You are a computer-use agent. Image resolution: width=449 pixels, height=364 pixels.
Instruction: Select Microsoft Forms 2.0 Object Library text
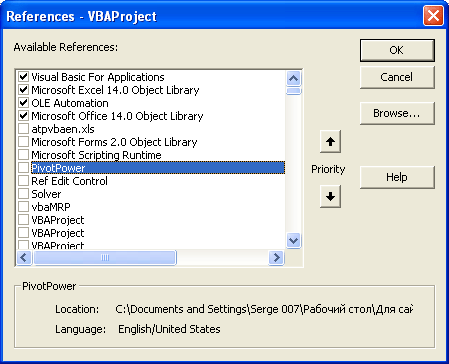pyautogui.click(x=114, y=142)
